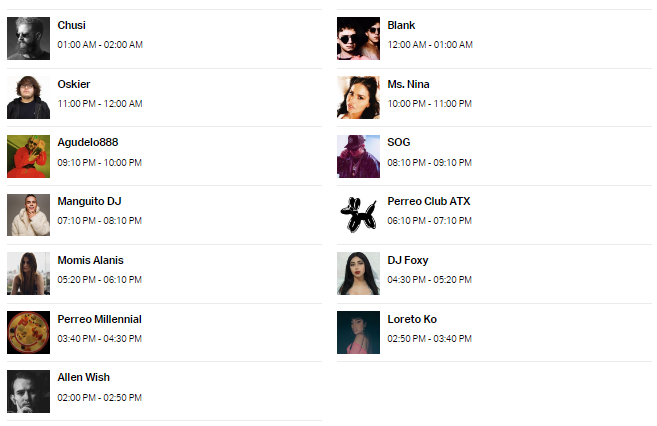Select the Agudelo888 artist name
This screenshot has height=426, width=657.
point(88,142)
